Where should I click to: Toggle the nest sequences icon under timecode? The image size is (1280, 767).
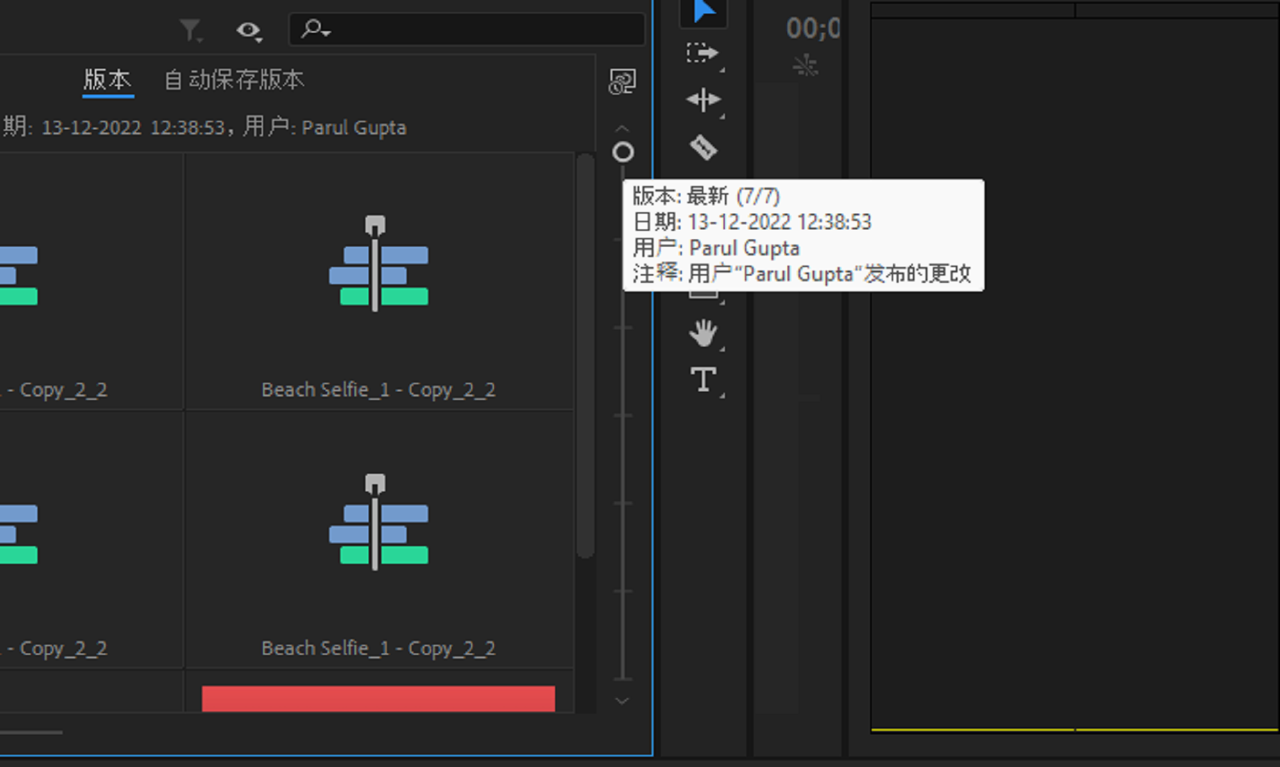(805, 66)
